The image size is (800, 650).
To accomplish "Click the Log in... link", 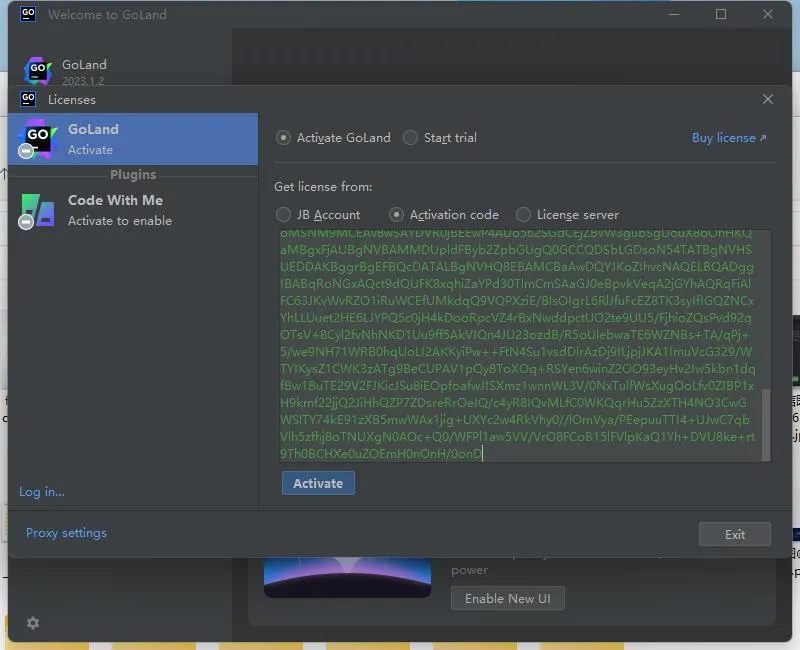I will 42,492.
